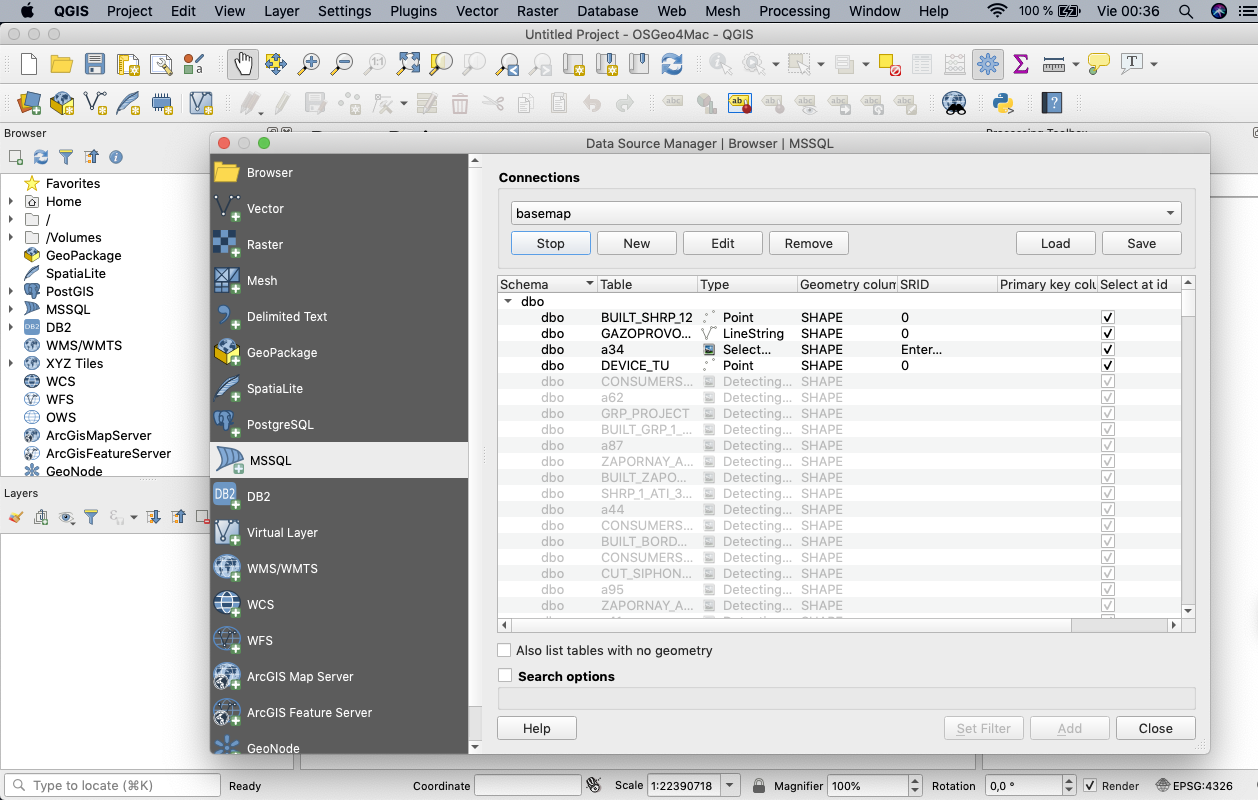
Task: Click Refresh icon in Browser panel
Action: click(x=41, y=157)
